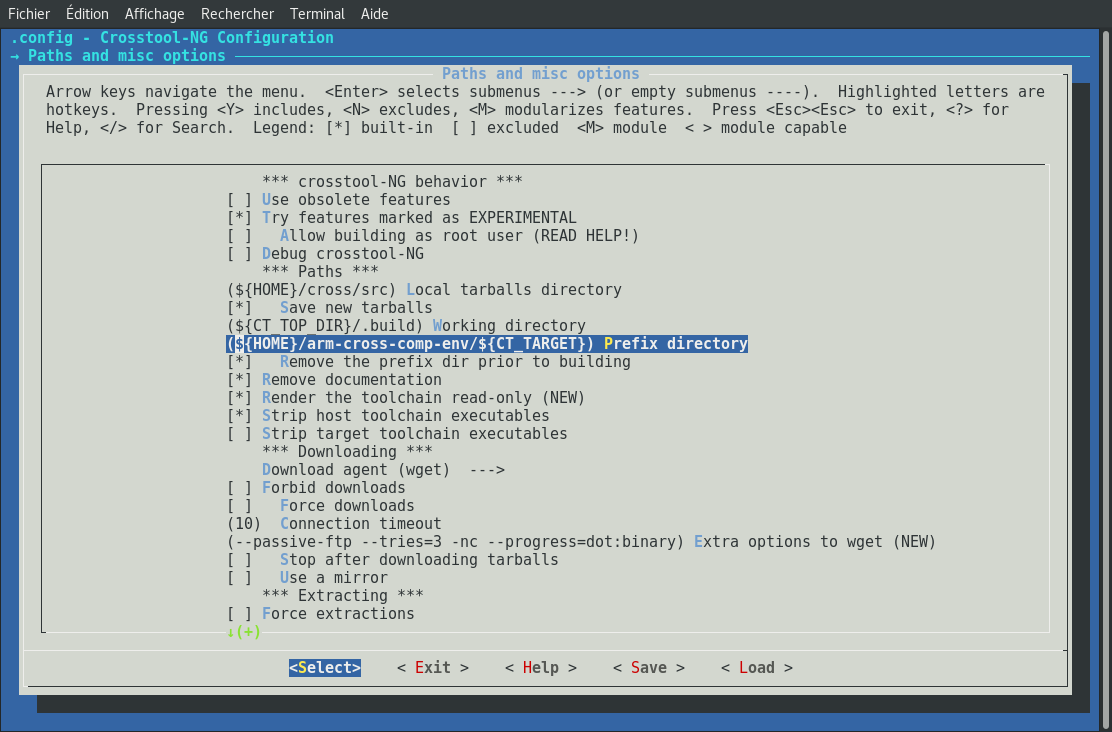The height and width of the screenshot is (732, 1112).
Task: Click the Save button
Action: click(648, 667)
